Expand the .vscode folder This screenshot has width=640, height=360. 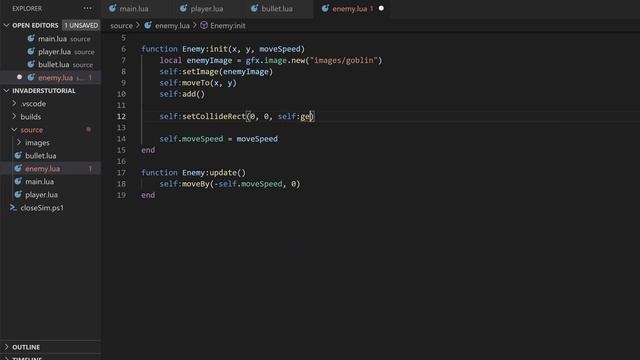[14, 104]
